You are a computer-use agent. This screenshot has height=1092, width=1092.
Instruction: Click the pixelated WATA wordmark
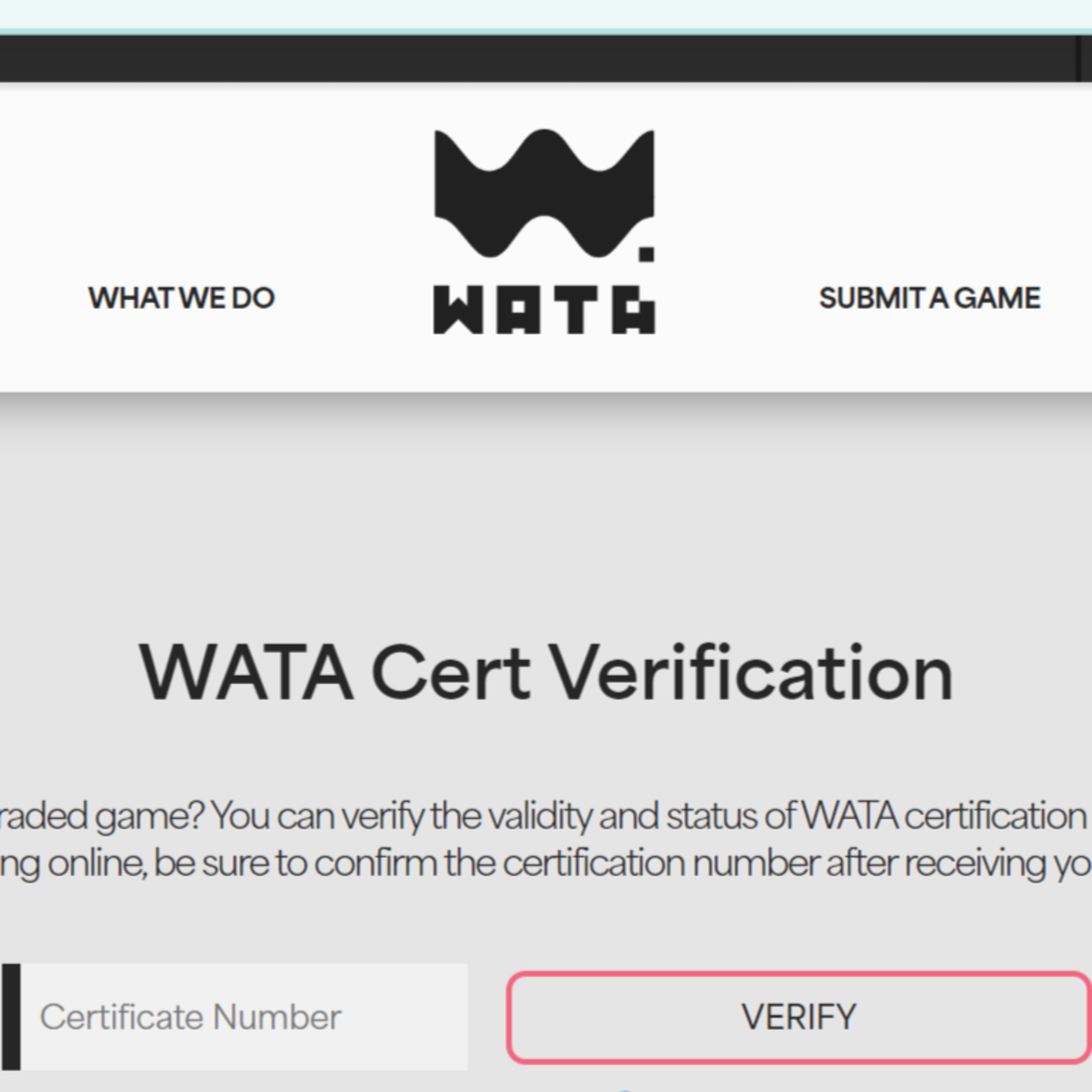(x=544, y=310)
